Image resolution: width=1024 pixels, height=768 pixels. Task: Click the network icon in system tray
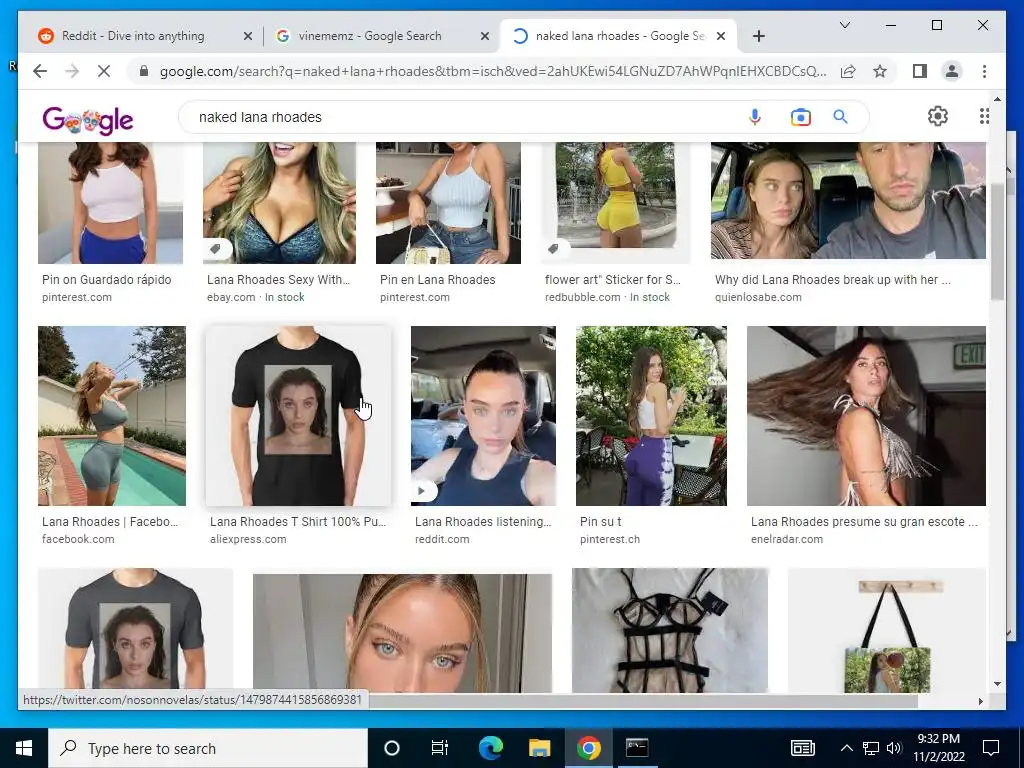pyautogui.click(x=871, y=748)
